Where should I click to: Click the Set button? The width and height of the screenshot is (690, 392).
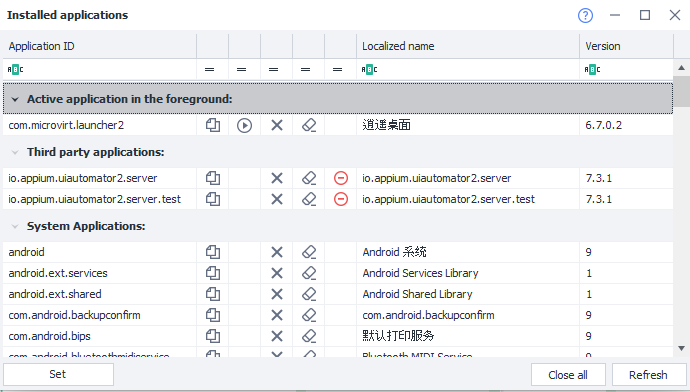point(58,374)
